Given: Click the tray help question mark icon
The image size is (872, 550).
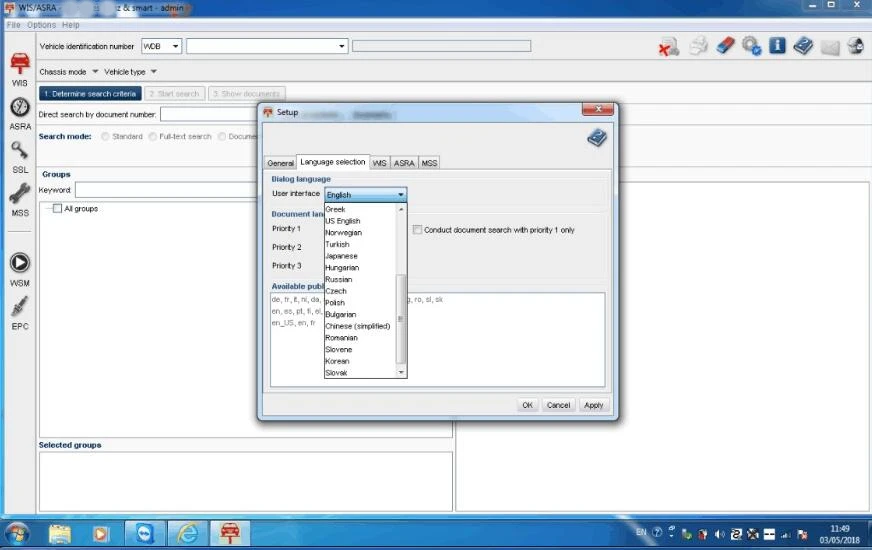Looking at the screenshot, I should pyautogui.click(x=657, y=532).
